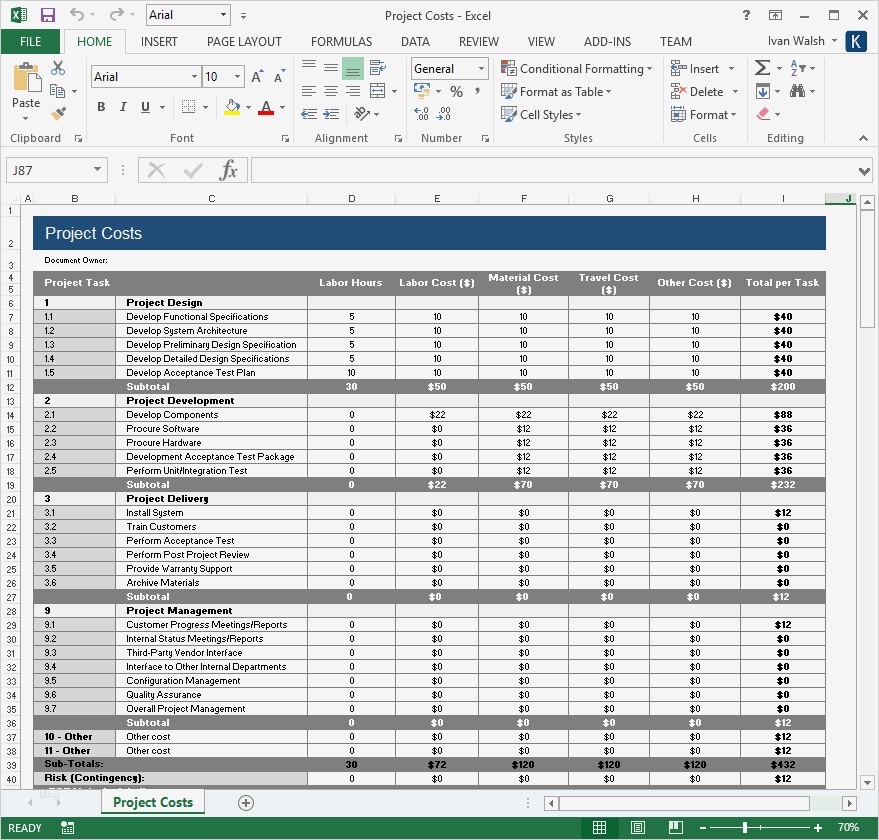This screenshot has width=879, height=840.
Task: Expand Cell Styles gallery
Action: pos(541,114)
